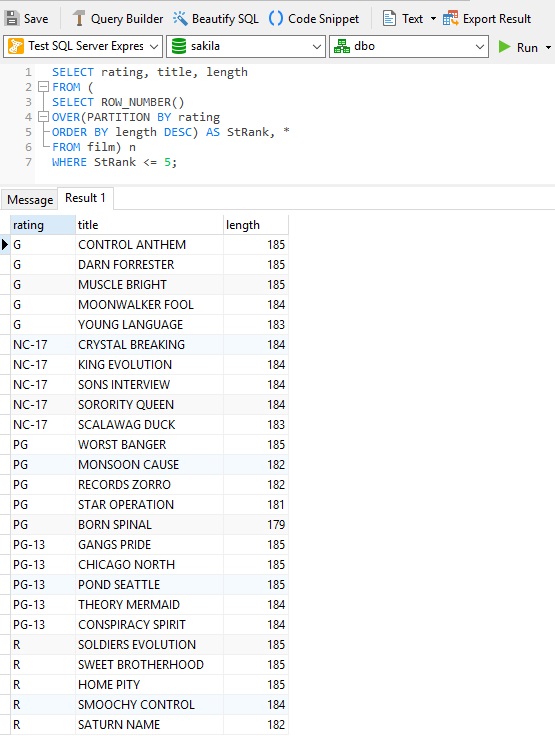Click the Export Result icon
The width and height of the screenshot is (555, 736).
pyautogui.click(x=450, y=19)
